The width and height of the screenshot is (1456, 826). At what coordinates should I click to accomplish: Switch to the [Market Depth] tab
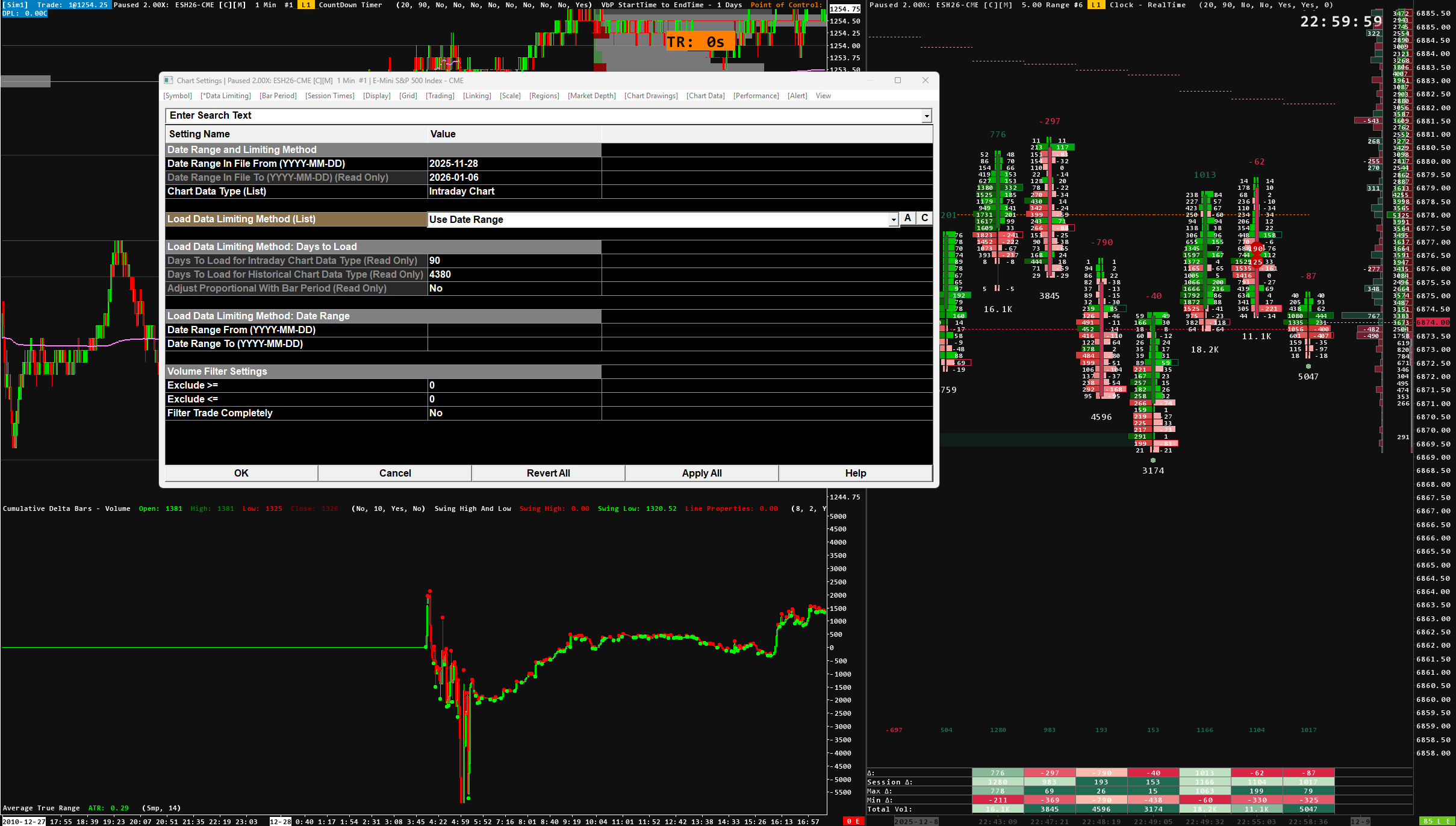[591, 96]
